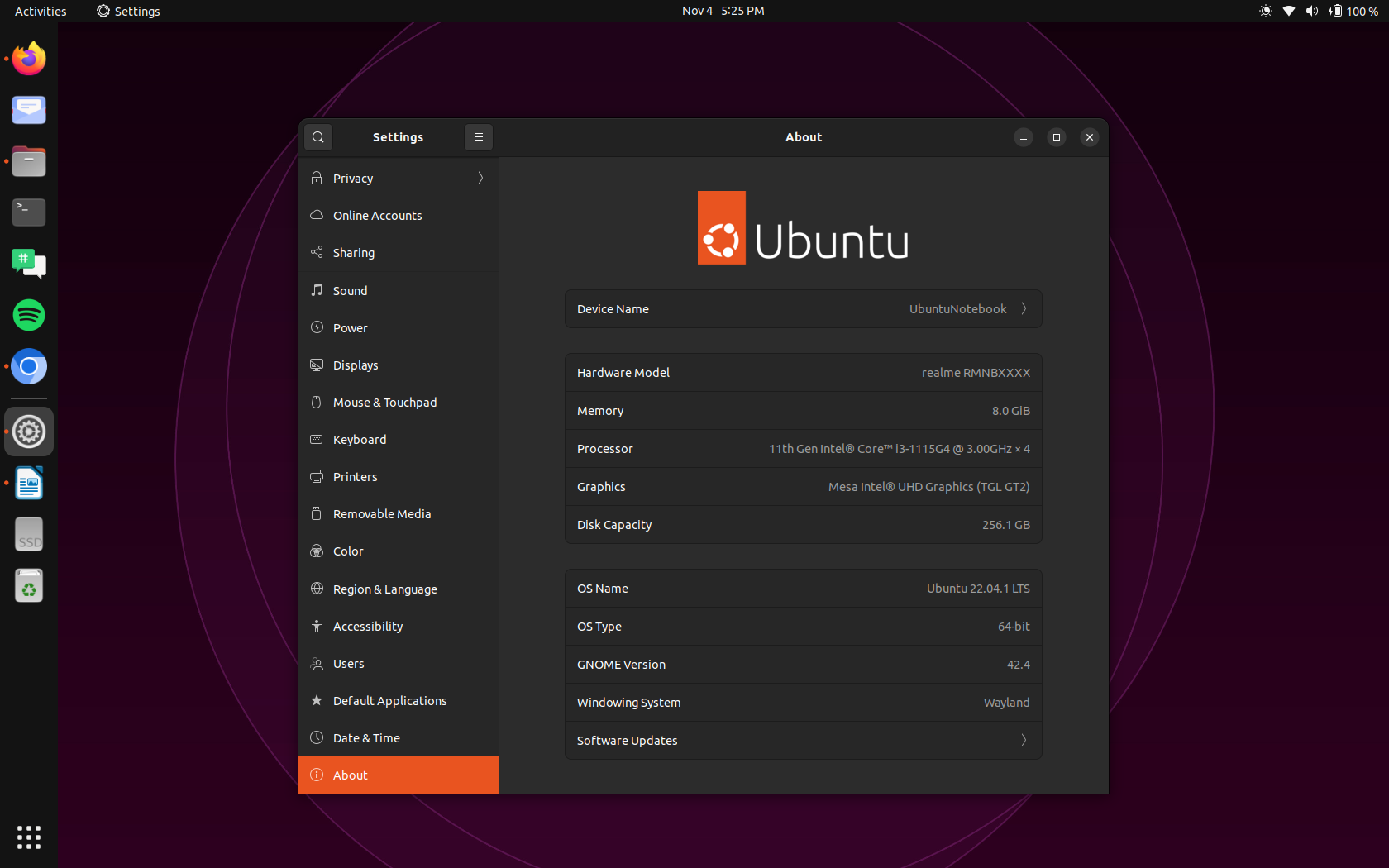Open the clock and calendar menu
This screenshot has width=1389, height=868.
pos(723,11)
